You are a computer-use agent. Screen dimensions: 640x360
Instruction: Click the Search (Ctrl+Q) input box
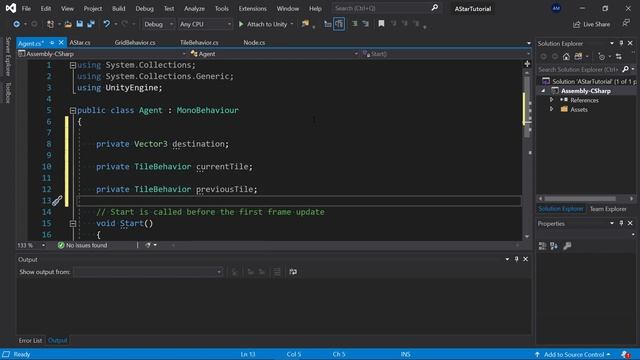[386, 8]
